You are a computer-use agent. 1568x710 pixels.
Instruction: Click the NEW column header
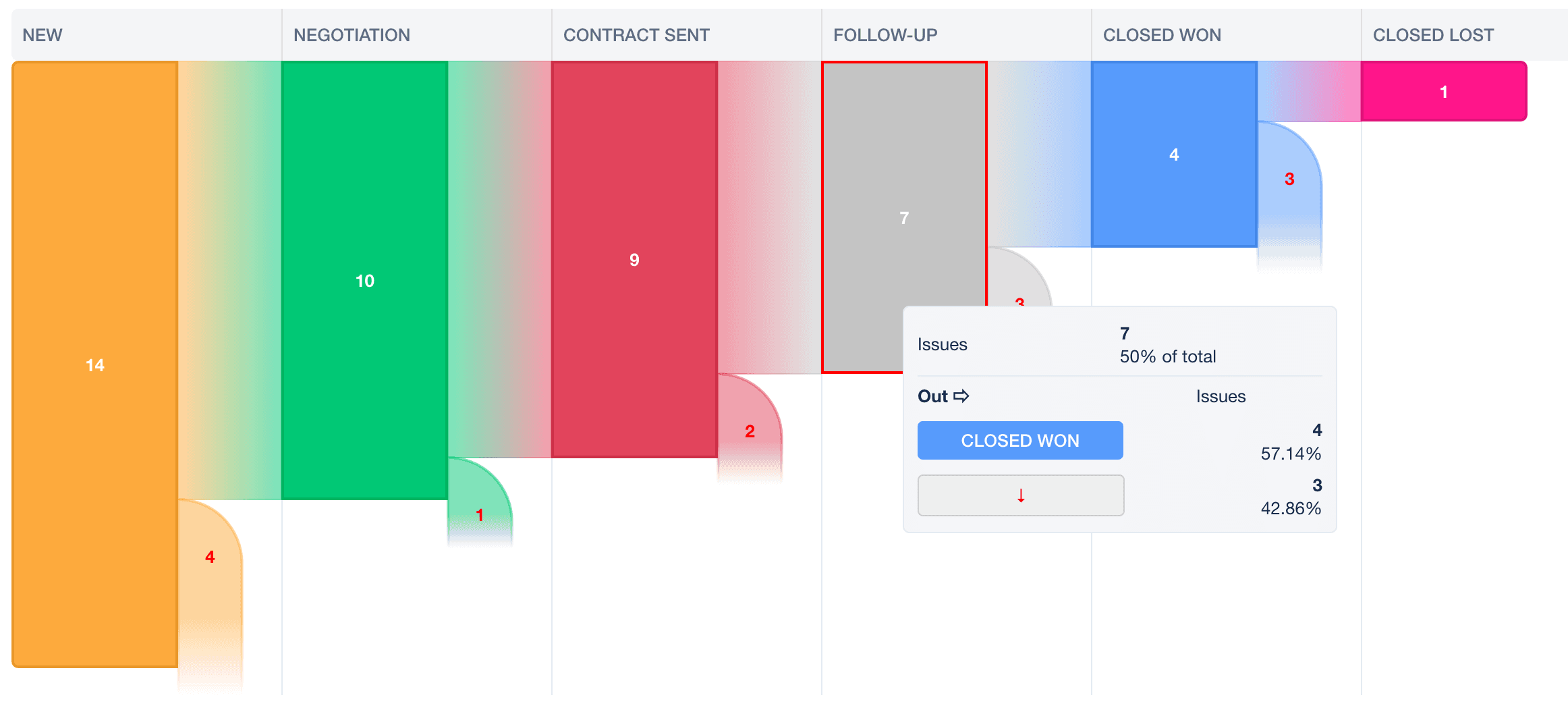(x=43, y=35)
